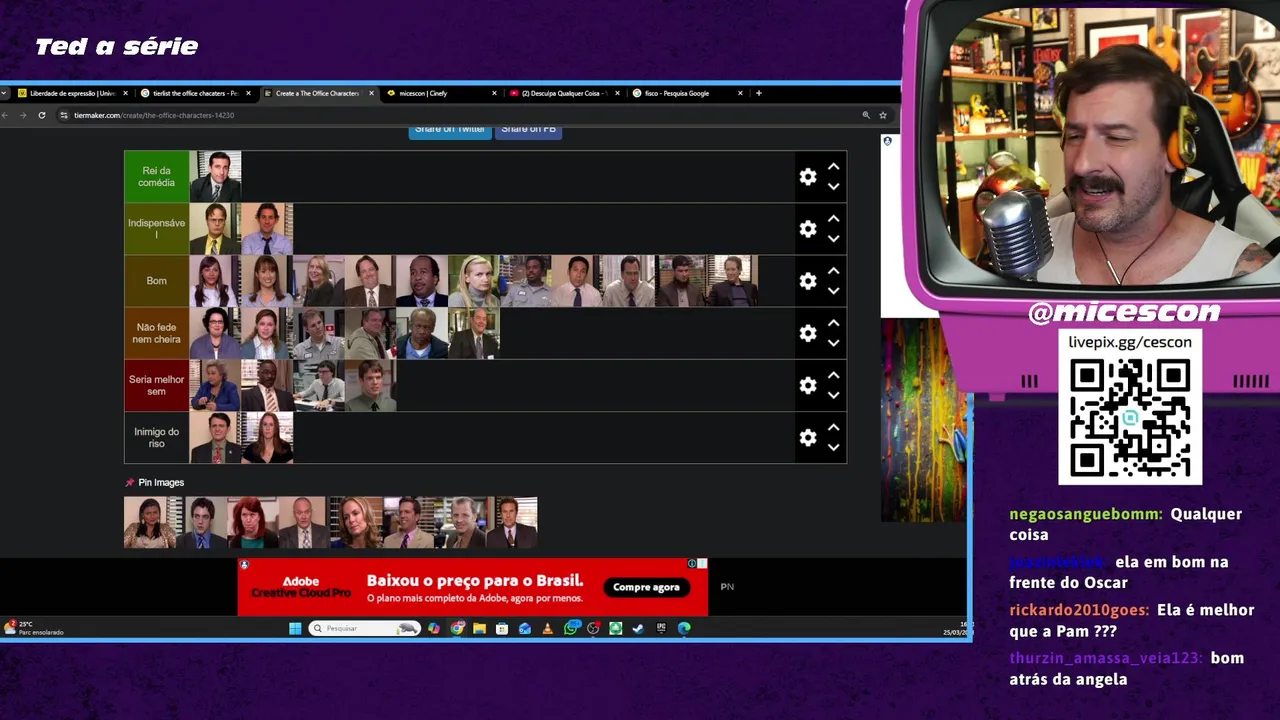Move Inimigo do riso tier up
This screenshot has height=720, width=1280.
coord(833,427)
